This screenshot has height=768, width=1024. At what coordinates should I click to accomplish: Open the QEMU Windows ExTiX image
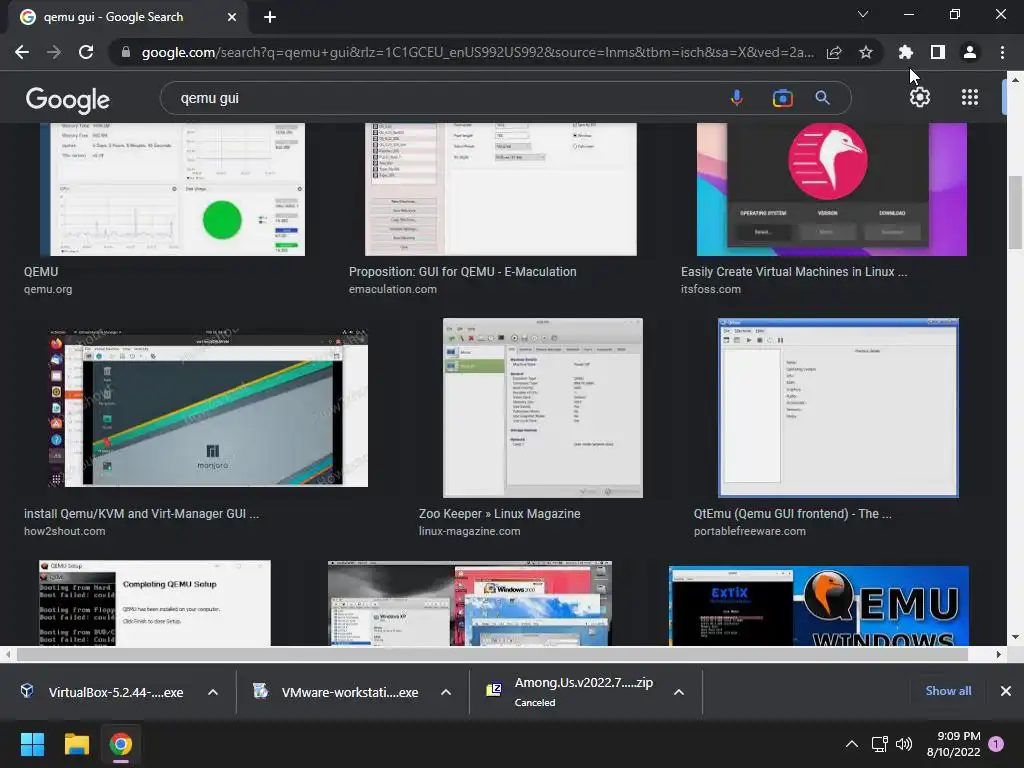pyautogui.click(x=819, y=605)
